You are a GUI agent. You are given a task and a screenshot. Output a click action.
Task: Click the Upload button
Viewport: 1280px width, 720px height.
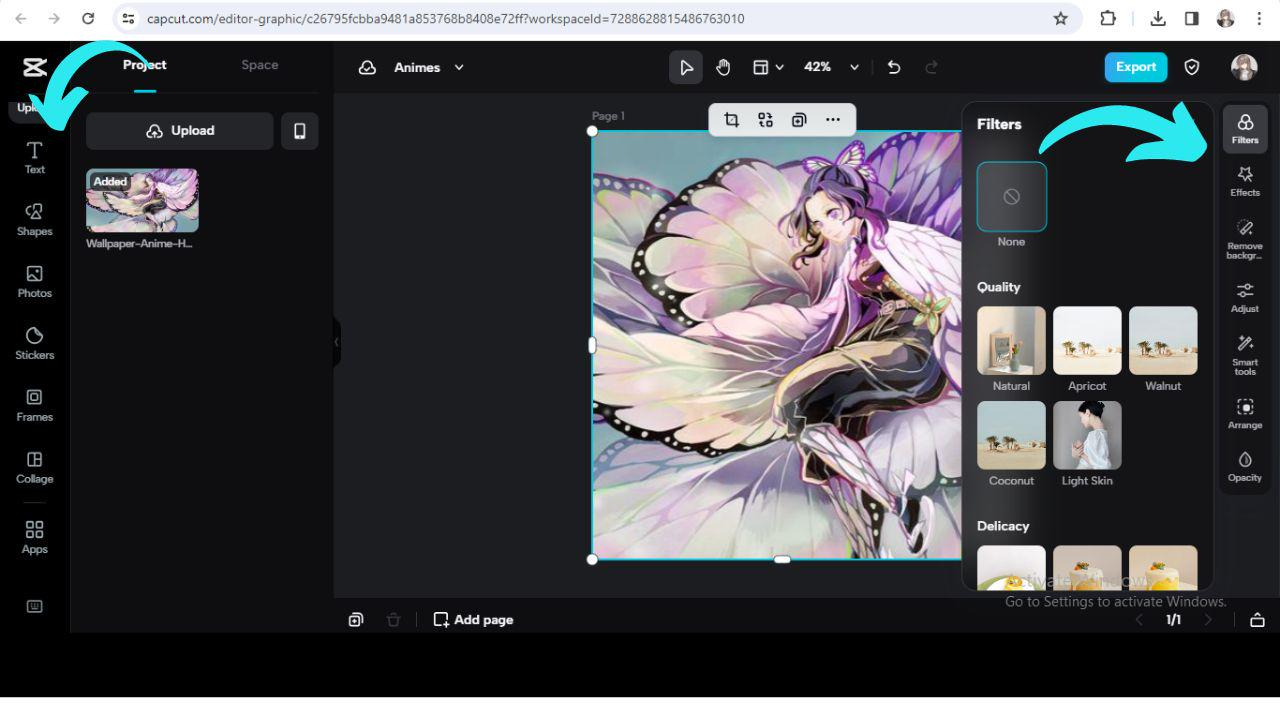(x=180, y=131)
